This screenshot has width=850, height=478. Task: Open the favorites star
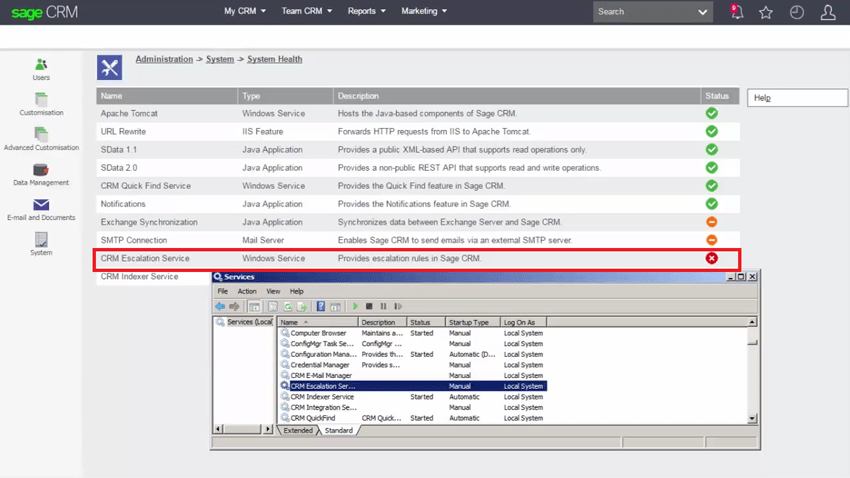coord(765,12)
